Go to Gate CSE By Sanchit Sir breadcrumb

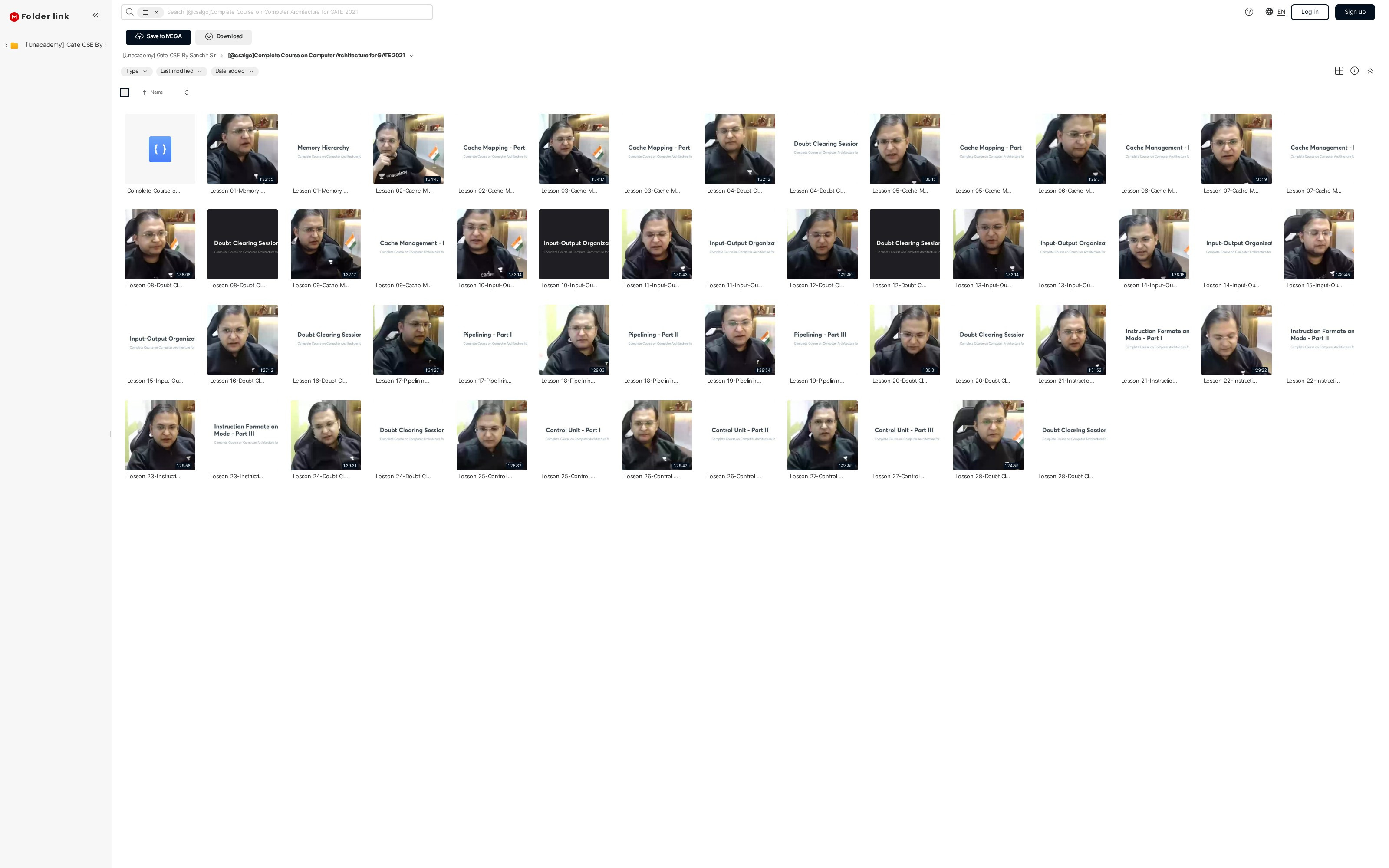coord(169,56)
